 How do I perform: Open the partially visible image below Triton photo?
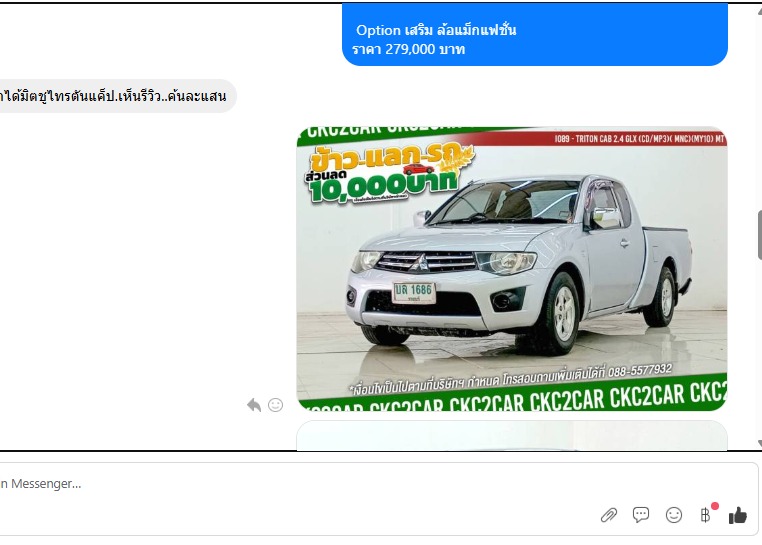[x=512, y=436]
